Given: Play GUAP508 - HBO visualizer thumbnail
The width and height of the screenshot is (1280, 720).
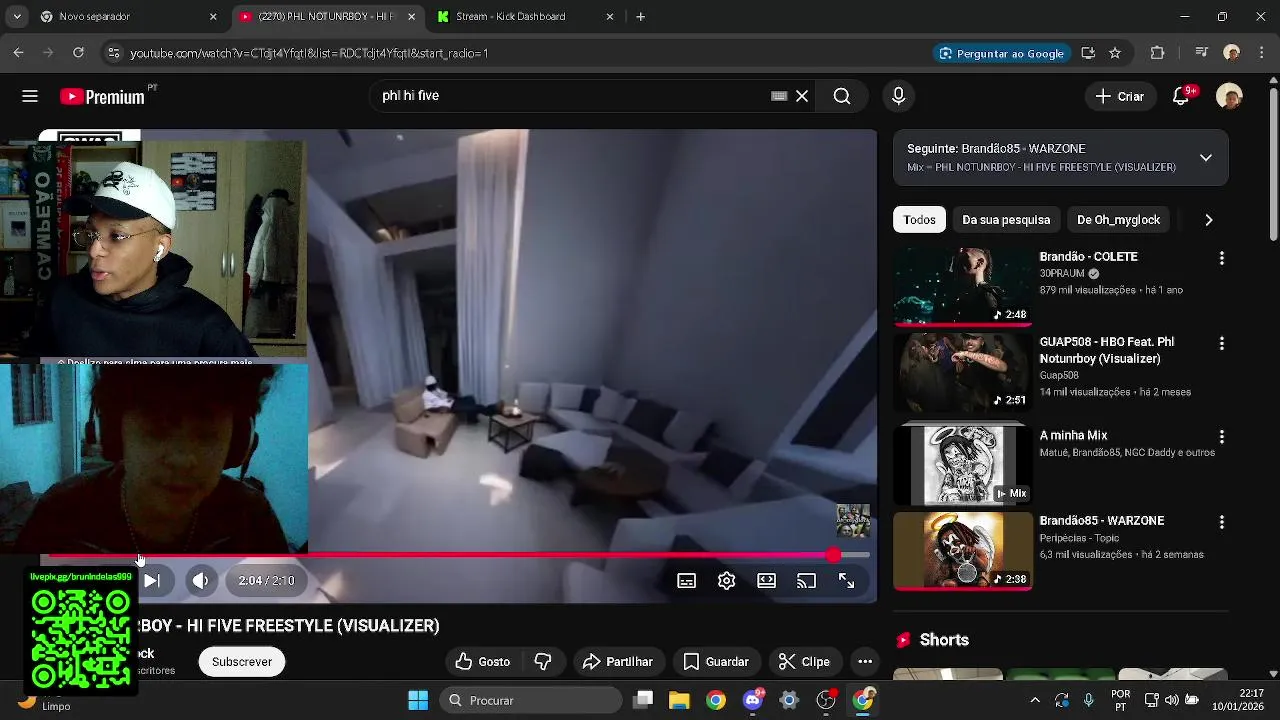Looking at the screenshot, I should [962, 372].
